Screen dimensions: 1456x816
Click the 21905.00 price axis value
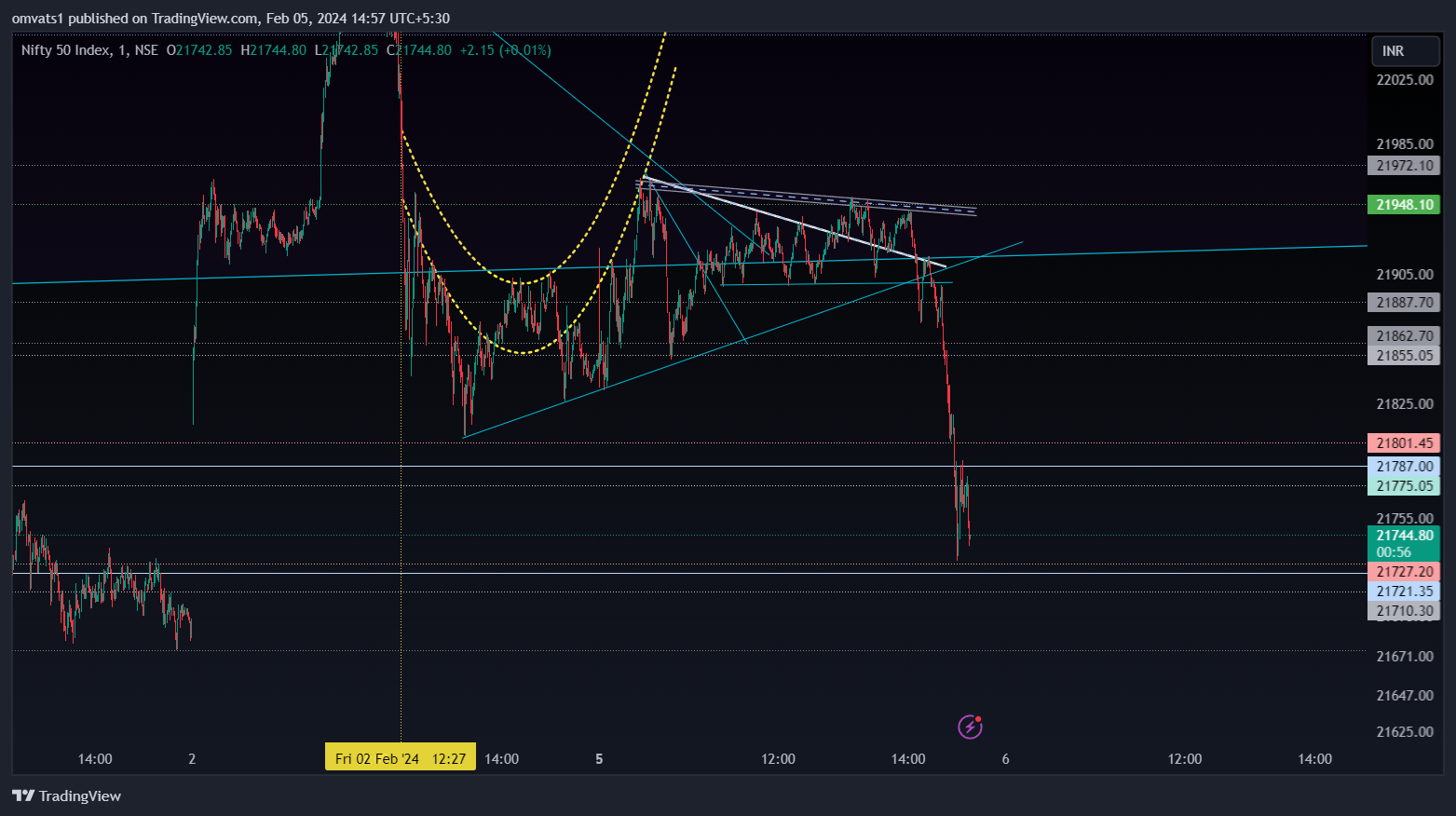pyautogui.click(x=1405, y=275)
